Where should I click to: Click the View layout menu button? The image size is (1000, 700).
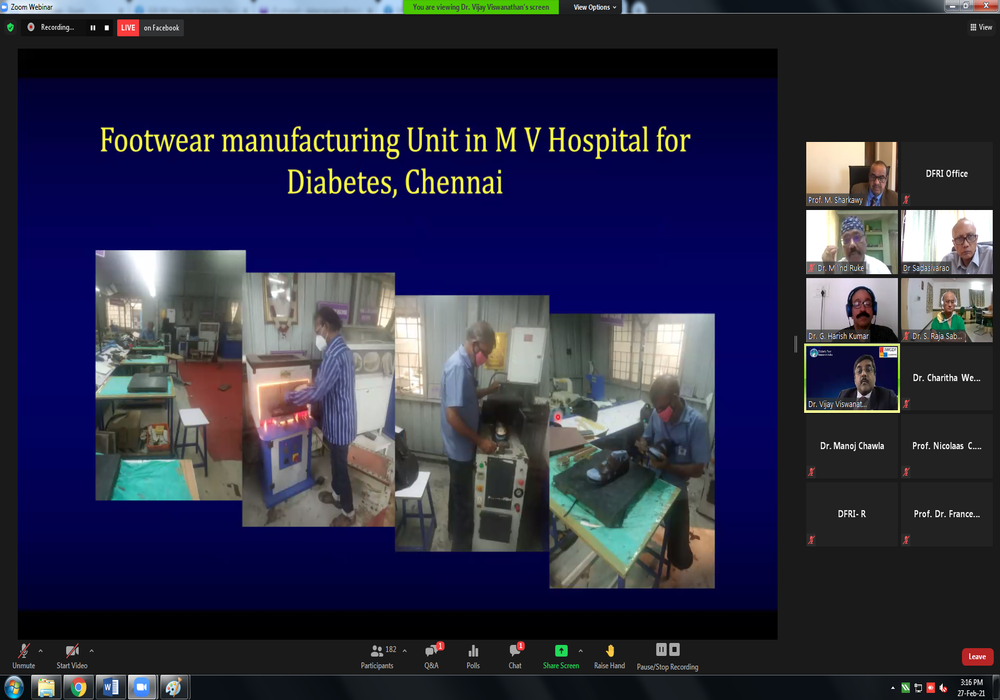[x=980, y=28]
